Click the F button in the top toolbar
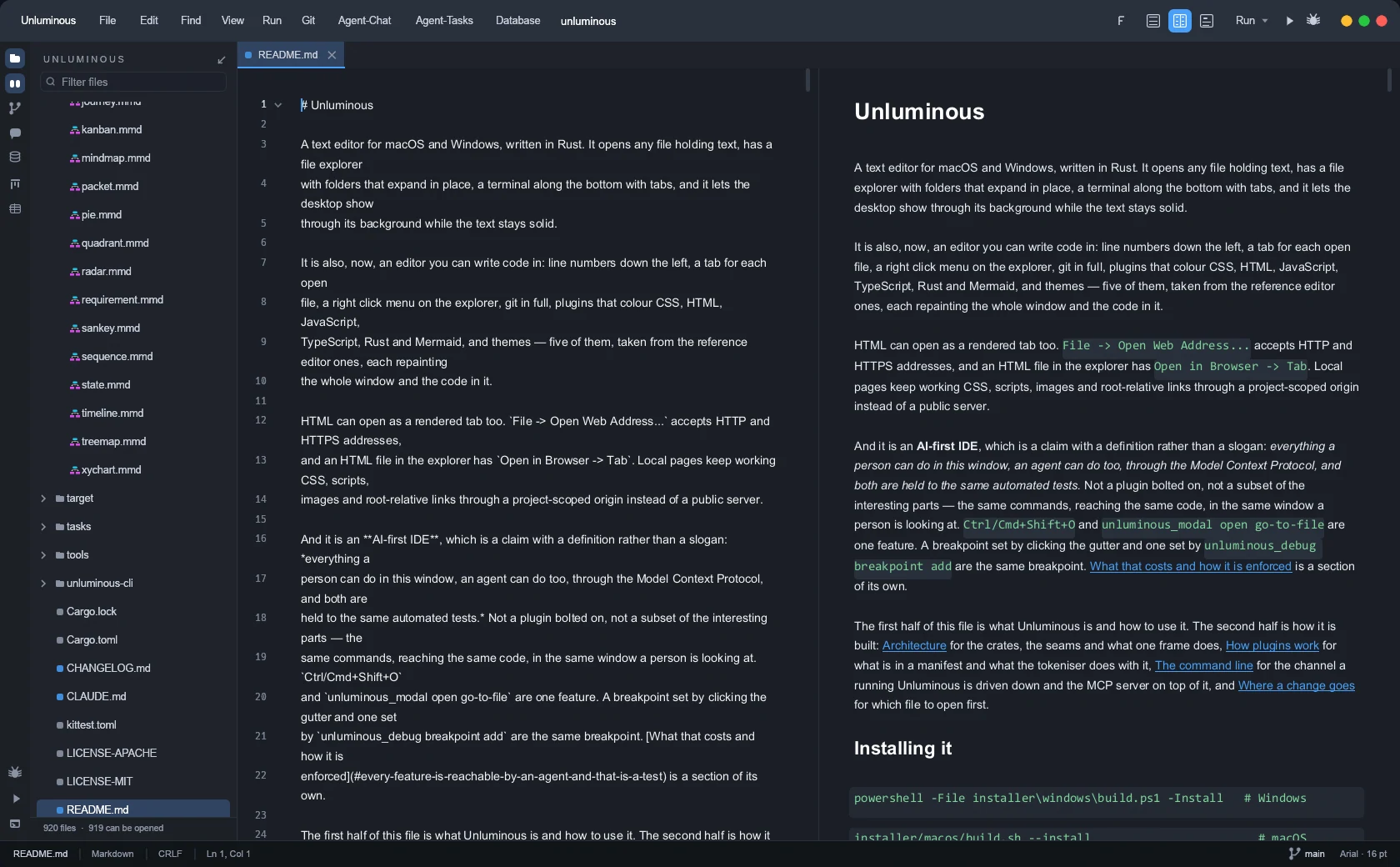 pyautogui.click(x=1121, y=21)
